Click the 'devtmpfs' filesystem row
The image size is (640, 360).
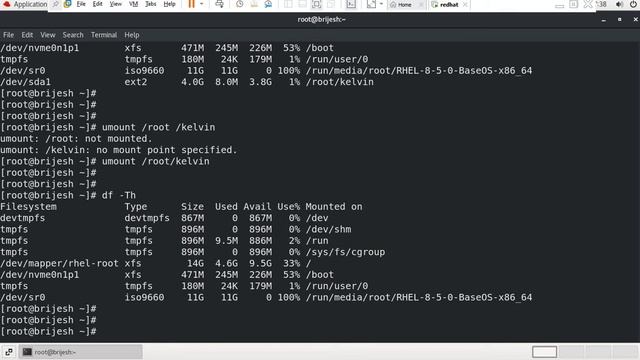pyautogui.click(x=164, y=218)
